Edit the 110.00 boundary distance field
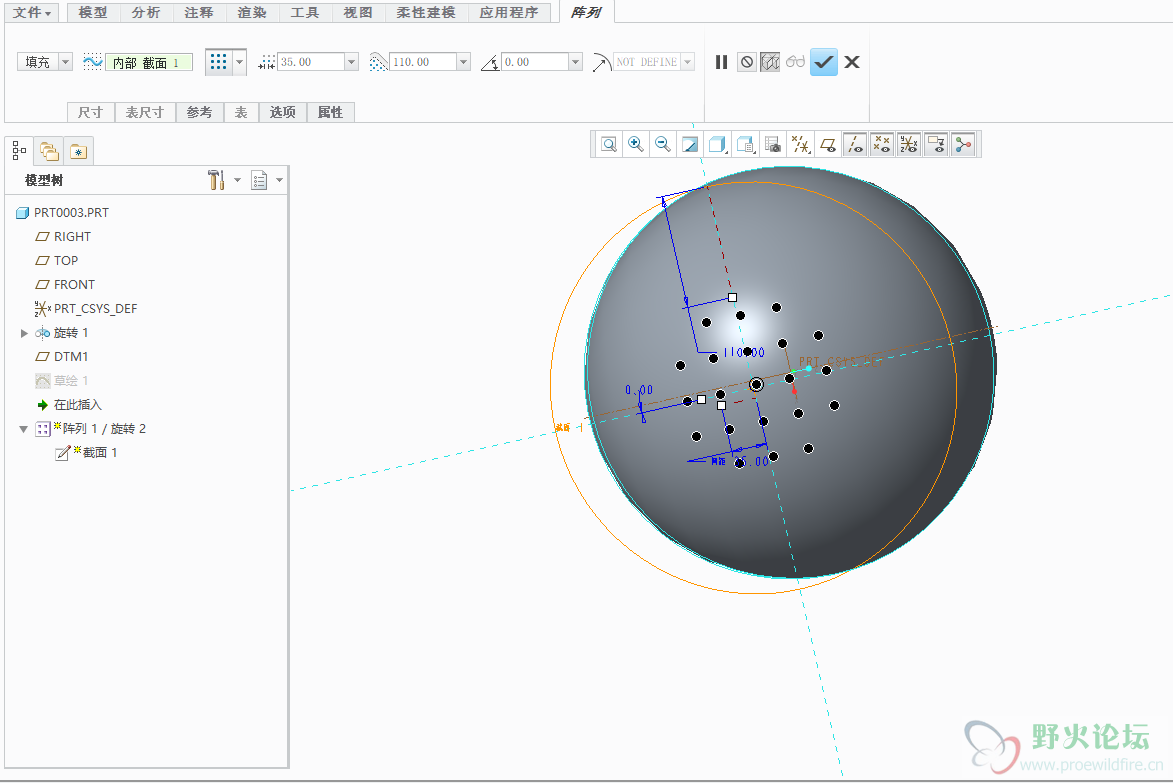The height and width of the screenshot is (783, 1173). point(423,62)
